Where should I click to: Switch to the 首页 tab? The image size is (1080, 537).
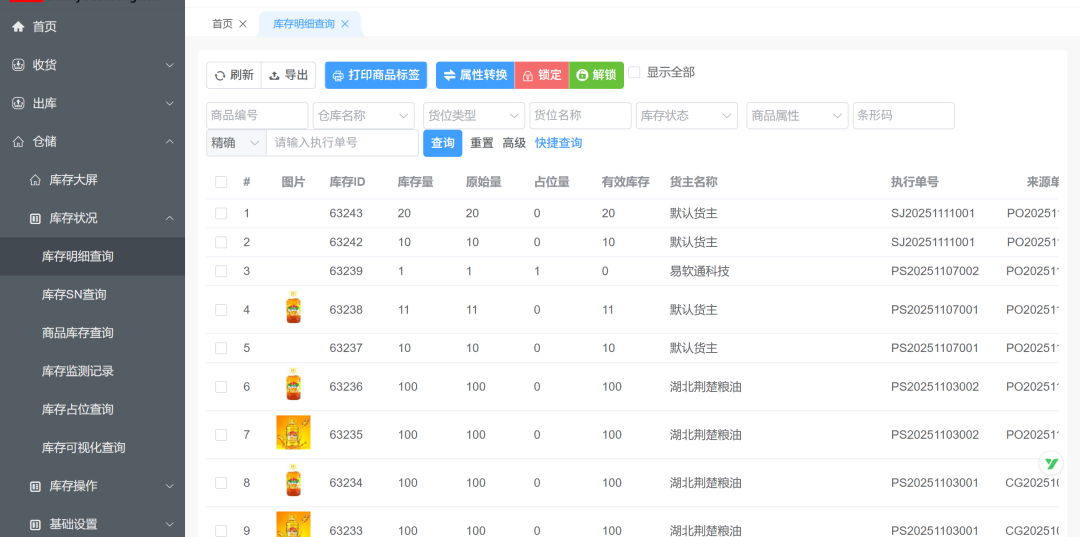pyautogui.click(x=222, y=24)
